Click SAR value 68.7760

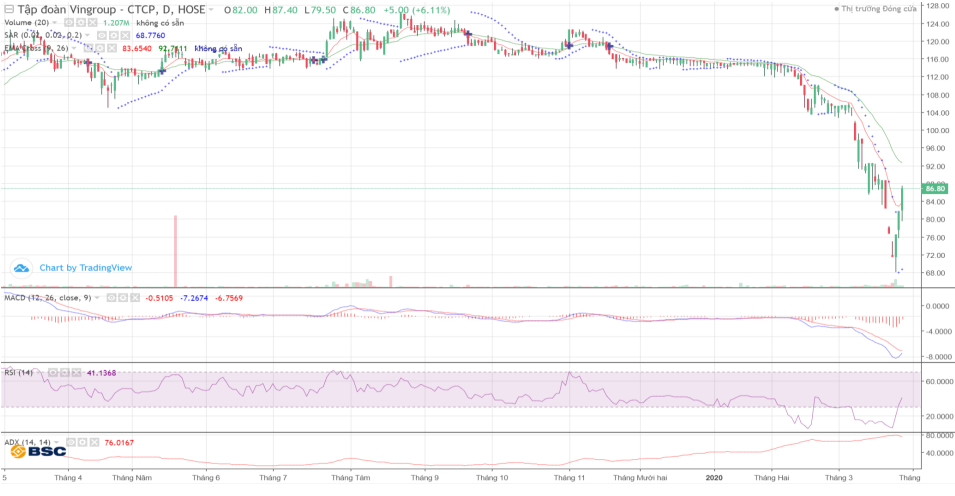pyautogui.click(x=150, y=35)
